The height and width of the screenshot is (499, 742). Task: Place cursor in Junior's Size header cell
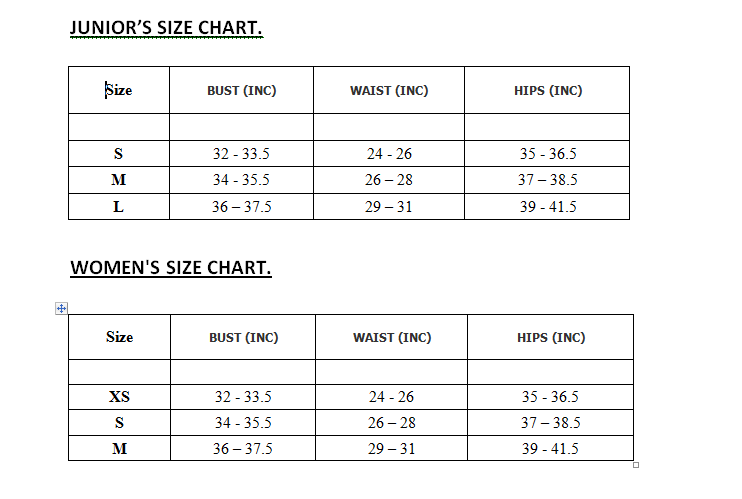pyautogui.click(x=119, y=90)
